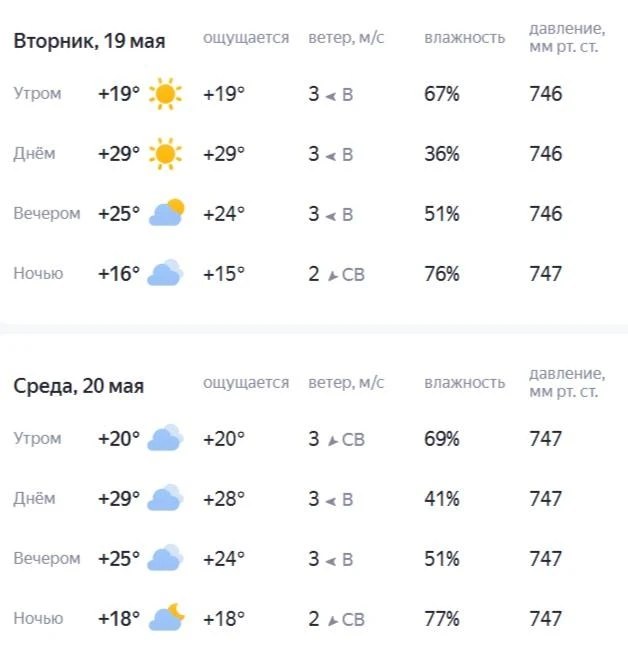Screen dimensions: 628x661
Task: Click the давление column header for Wednesday
Action: point(567,382)
